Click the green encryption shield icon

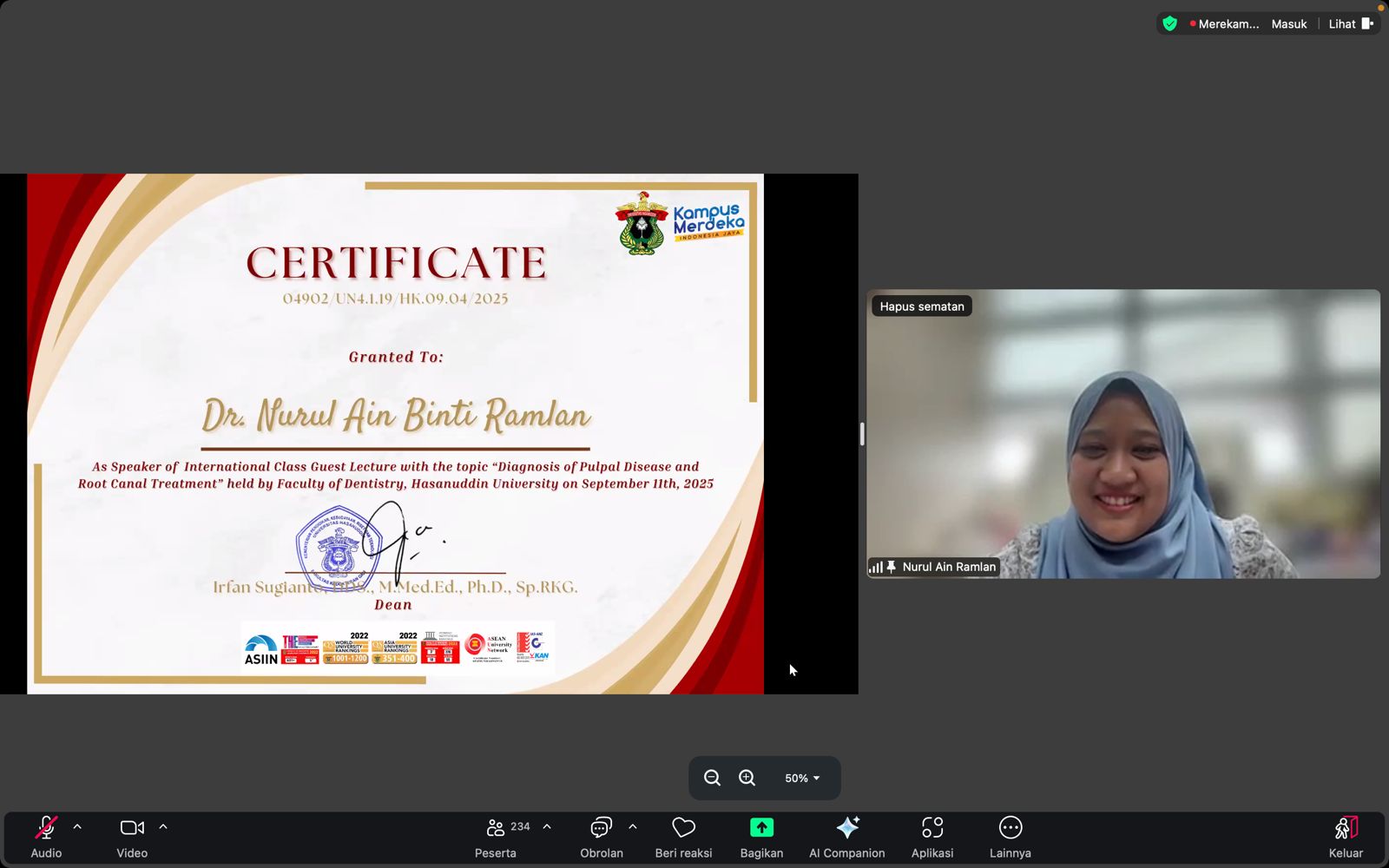tap(1170, 24)
